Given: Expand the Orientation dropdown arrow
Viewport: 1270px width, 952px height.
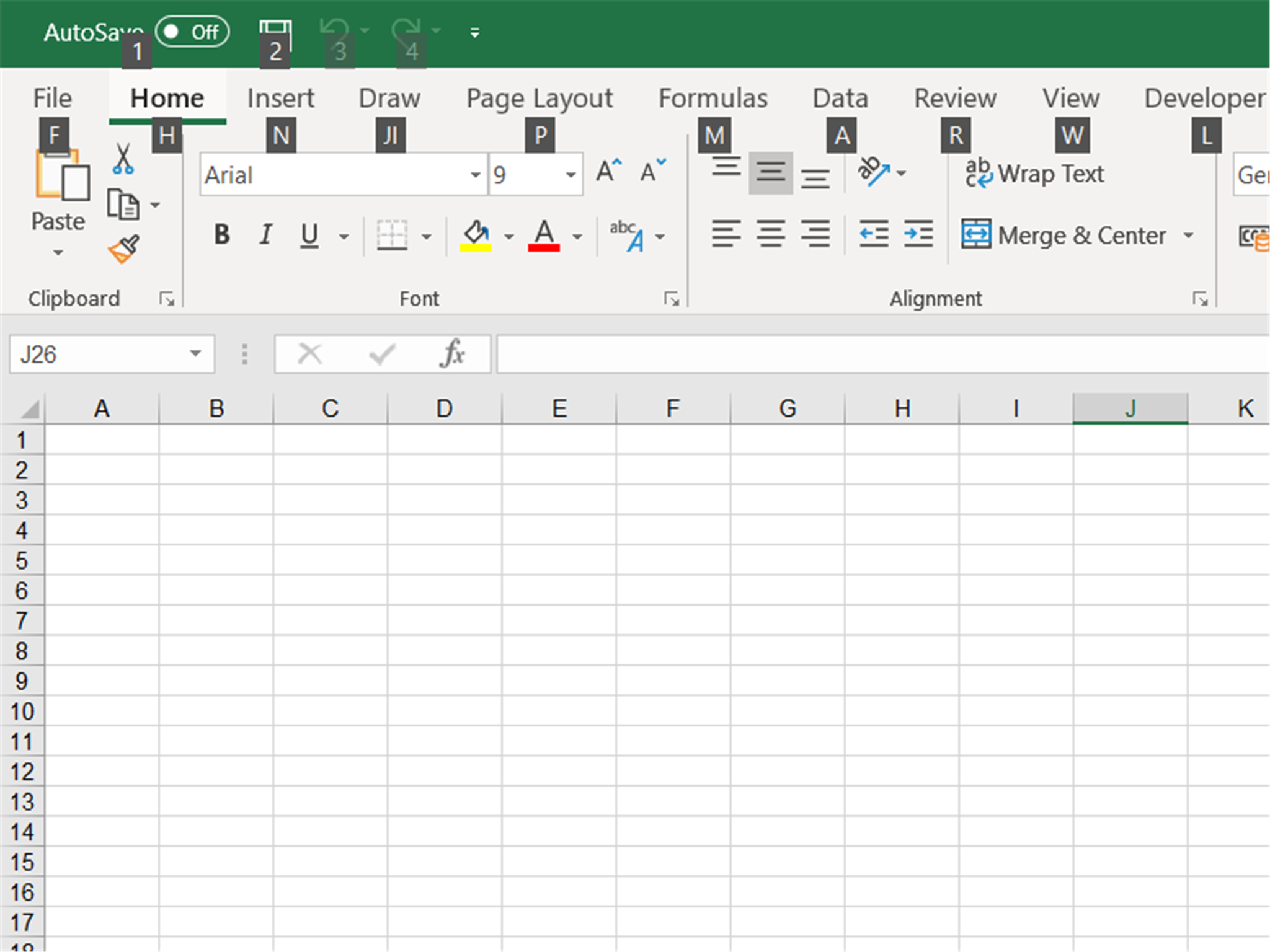Looking at the screenshot, I should click(901, 173).
